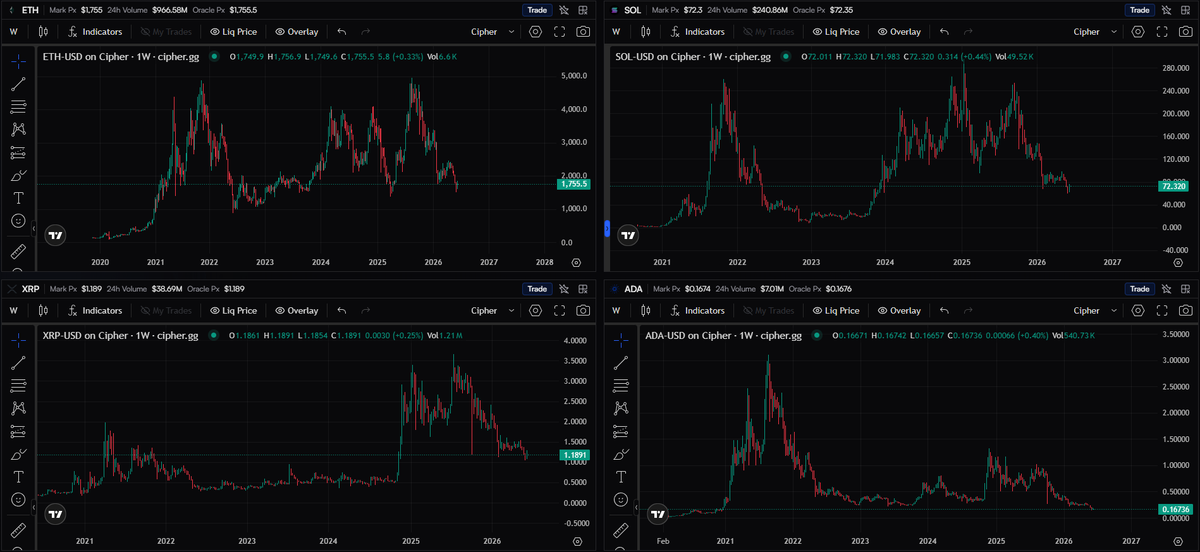Toggle Overlay visibility on SOL chart

click(899, 32)
